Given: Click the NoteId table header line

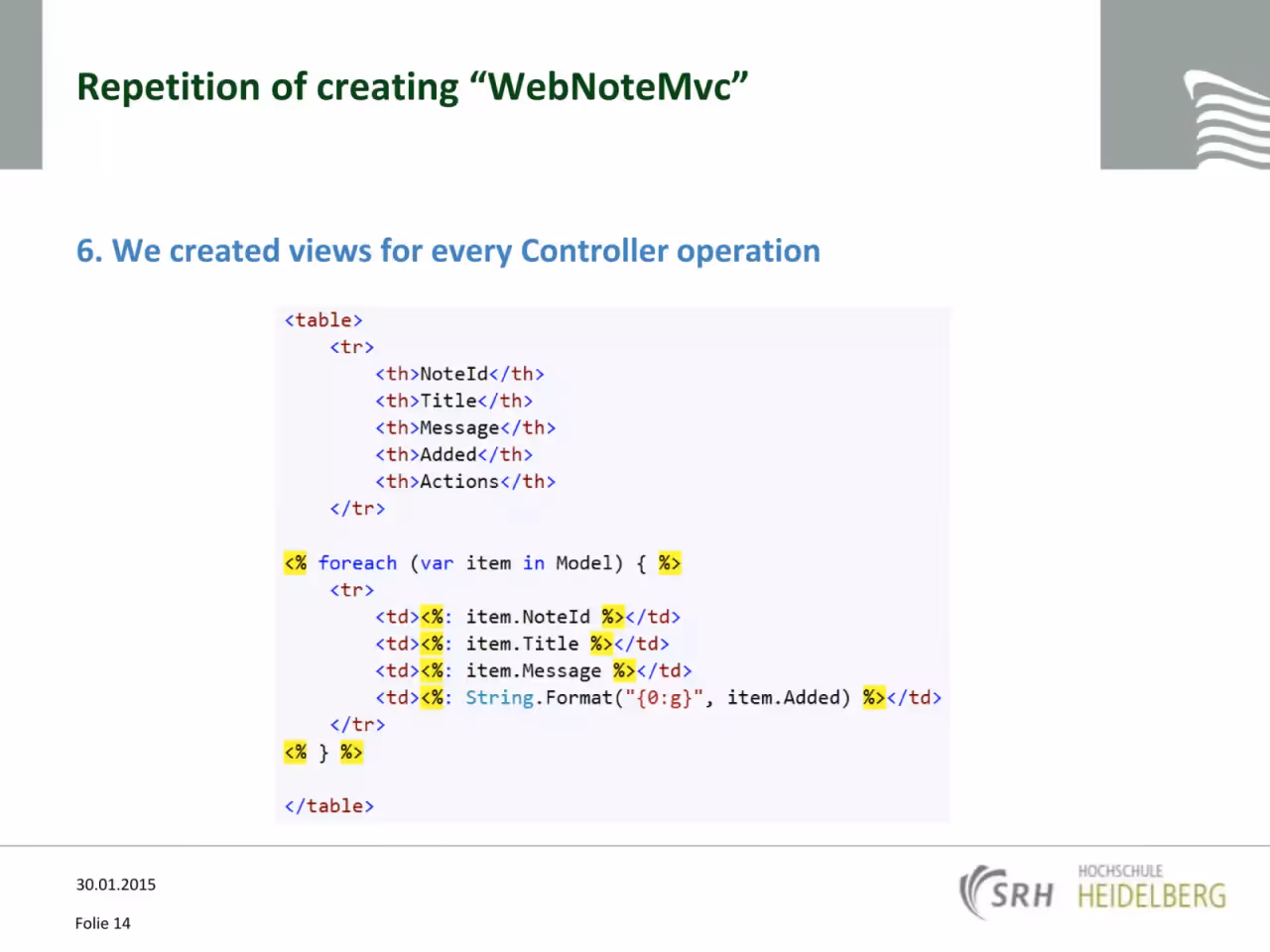Looking at the screenshot, I should 460,374.
